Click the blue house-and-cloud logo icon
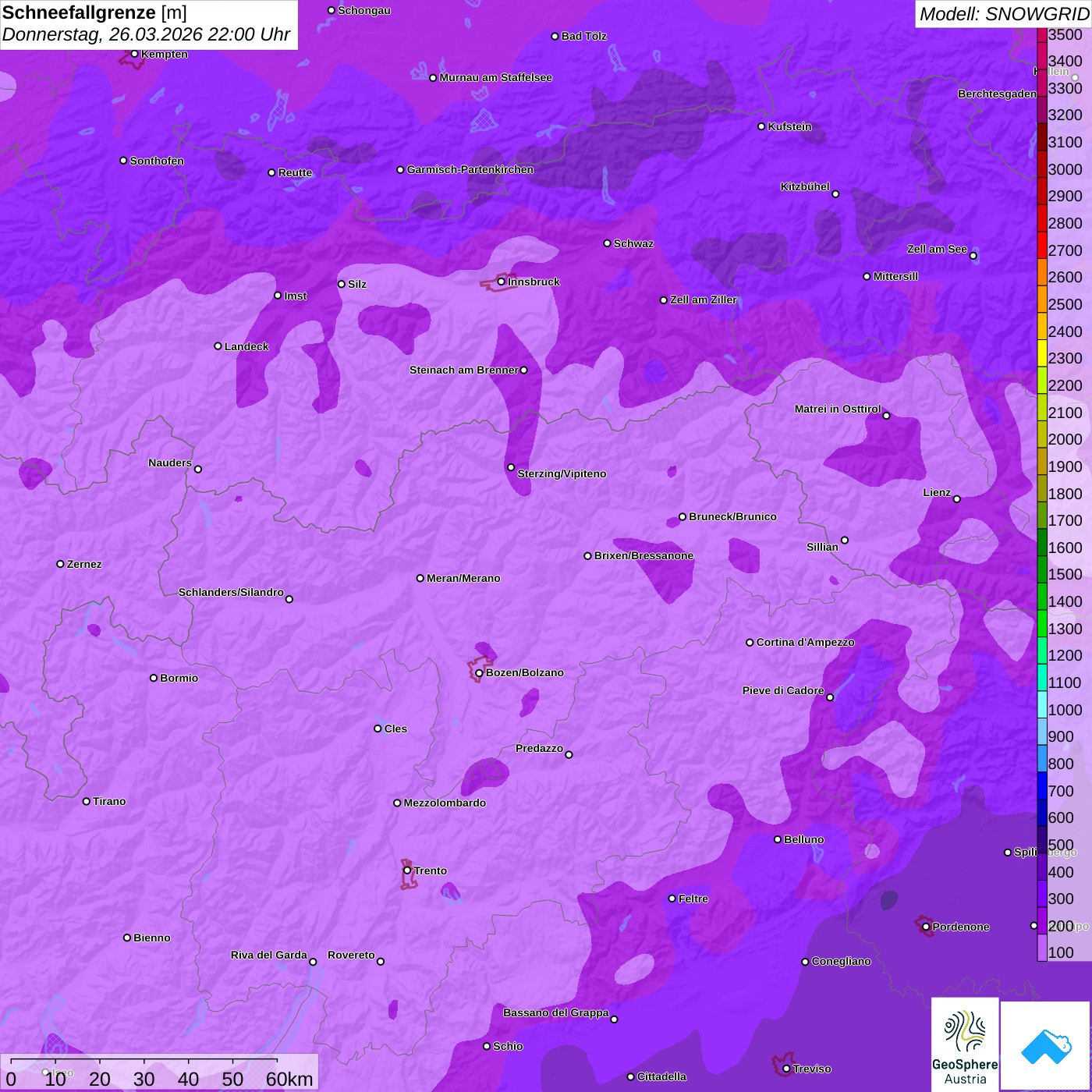The image size is (1092, 1092). pyautogui.click(x=1046, y=1046)
